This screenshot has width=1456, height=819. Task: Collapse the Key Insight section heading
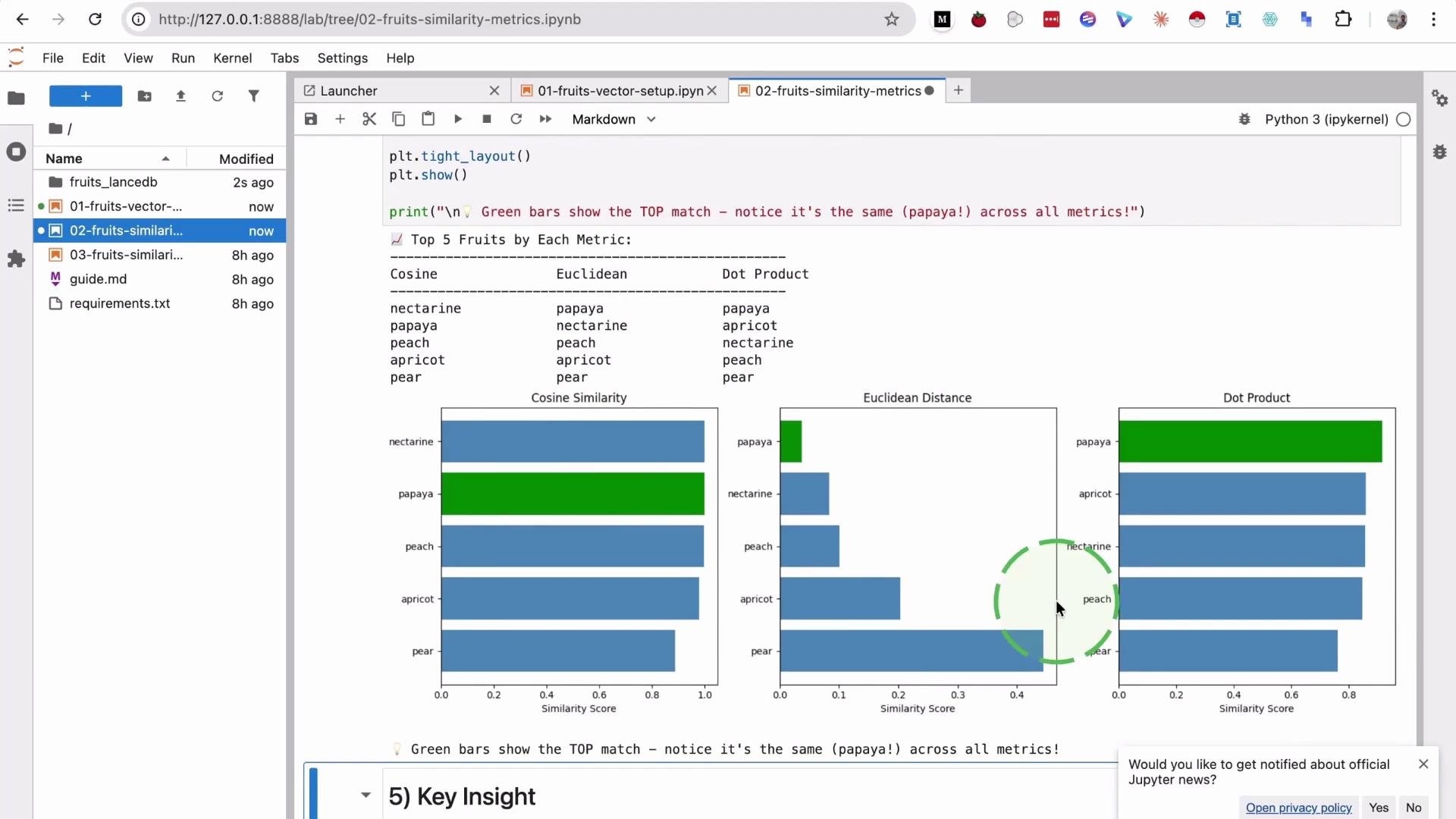[366, 795]
